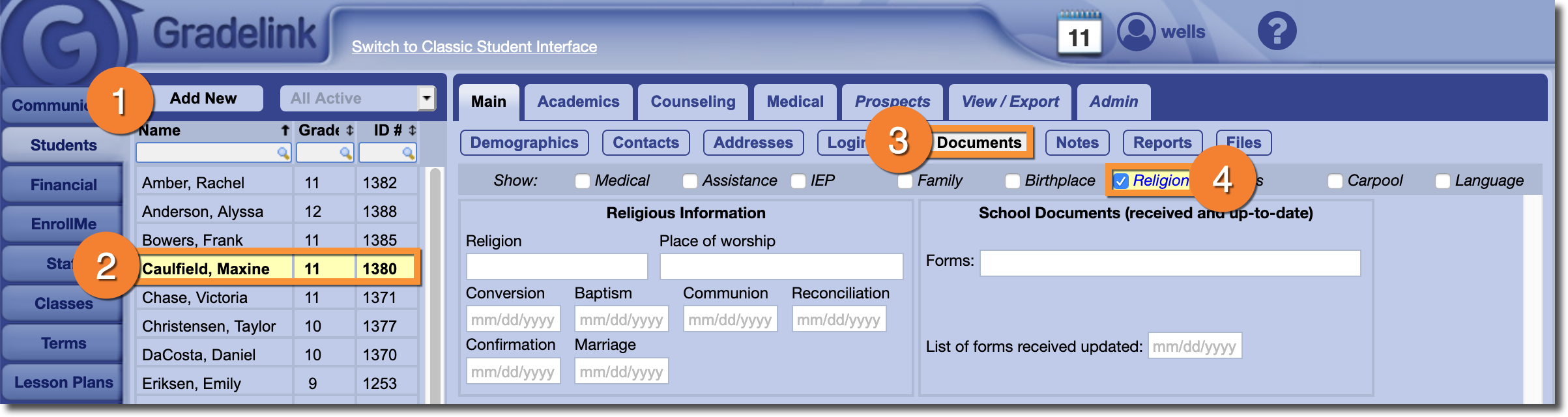Viewport: 1568px width, 417px height.
Task: Click the wells user profile avatar
Action: tap(1136, 32)
